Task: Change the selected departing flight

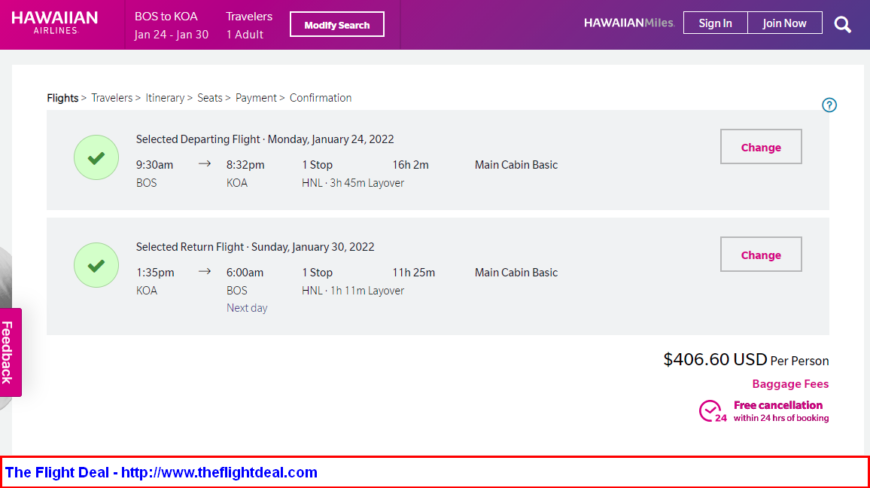Action: point(761,147)
